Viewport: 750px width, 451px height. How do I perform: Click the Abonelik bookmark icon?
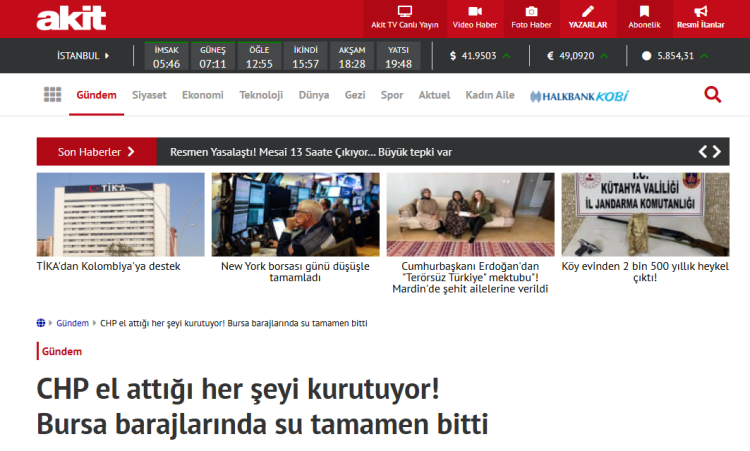(x=644, y=11)
